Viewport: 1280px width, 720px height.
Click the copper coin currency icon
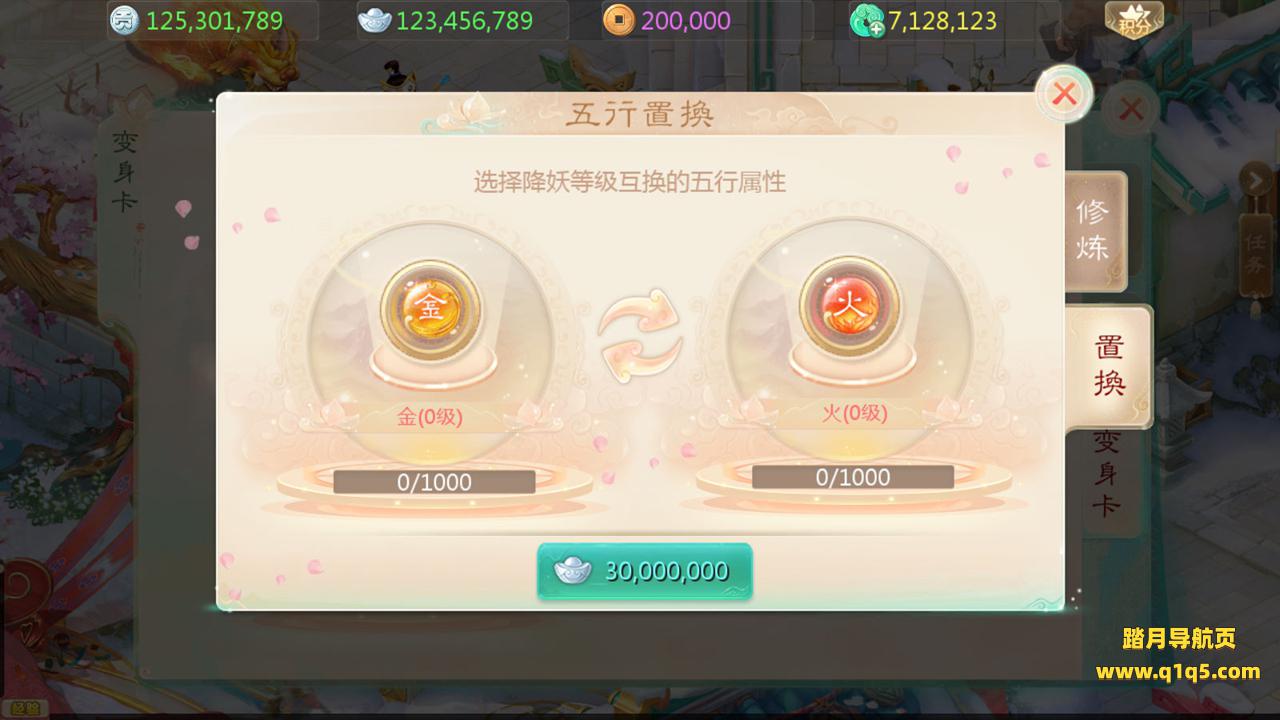point(619,20)
